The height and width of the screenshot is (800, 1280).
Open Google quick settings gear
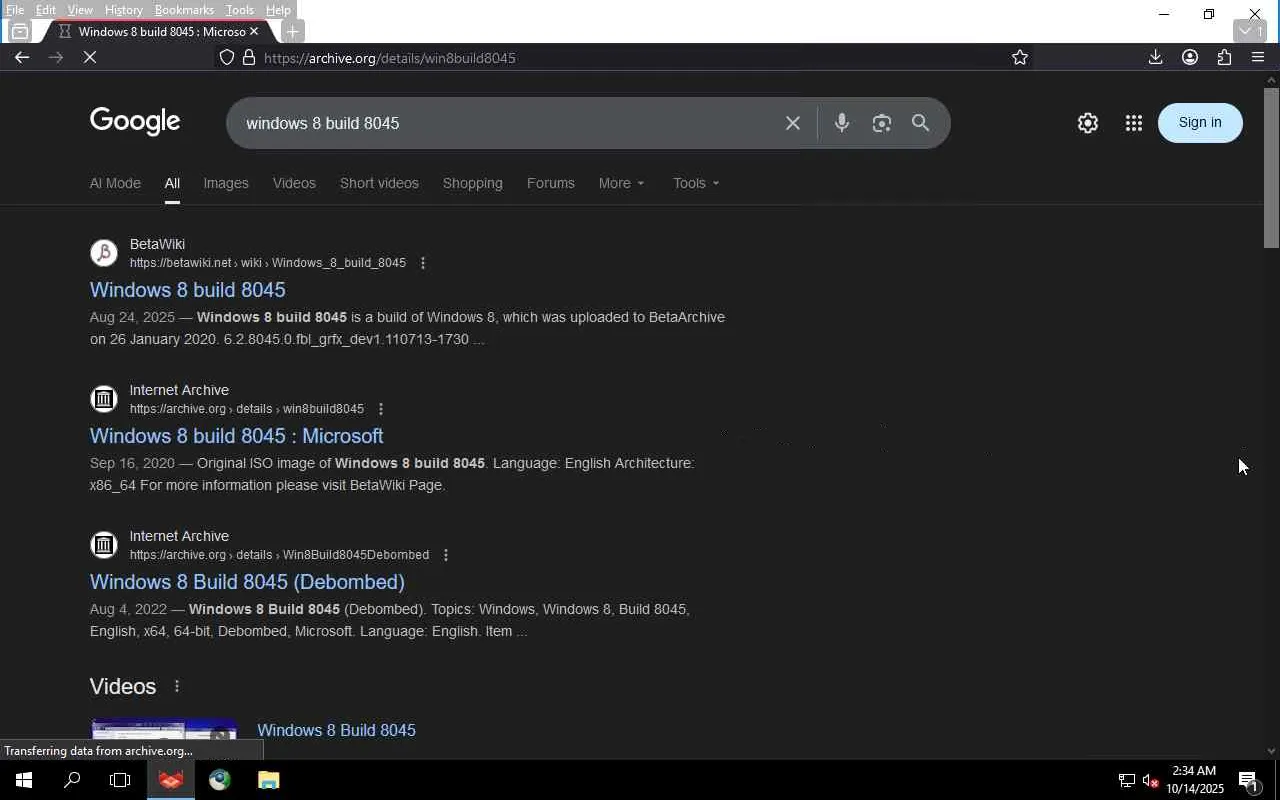click(1087, 123)
